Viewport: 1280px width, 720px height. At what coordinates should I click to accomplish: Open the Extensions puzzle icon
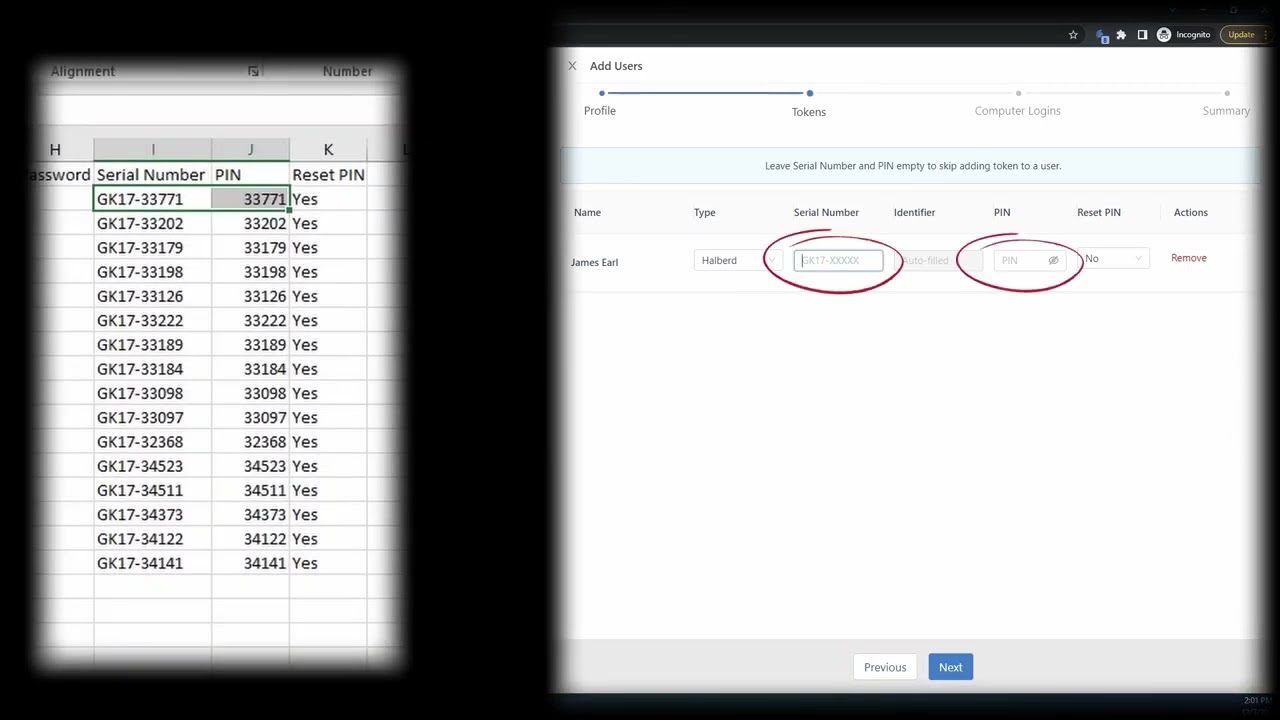click(1121, 35)
